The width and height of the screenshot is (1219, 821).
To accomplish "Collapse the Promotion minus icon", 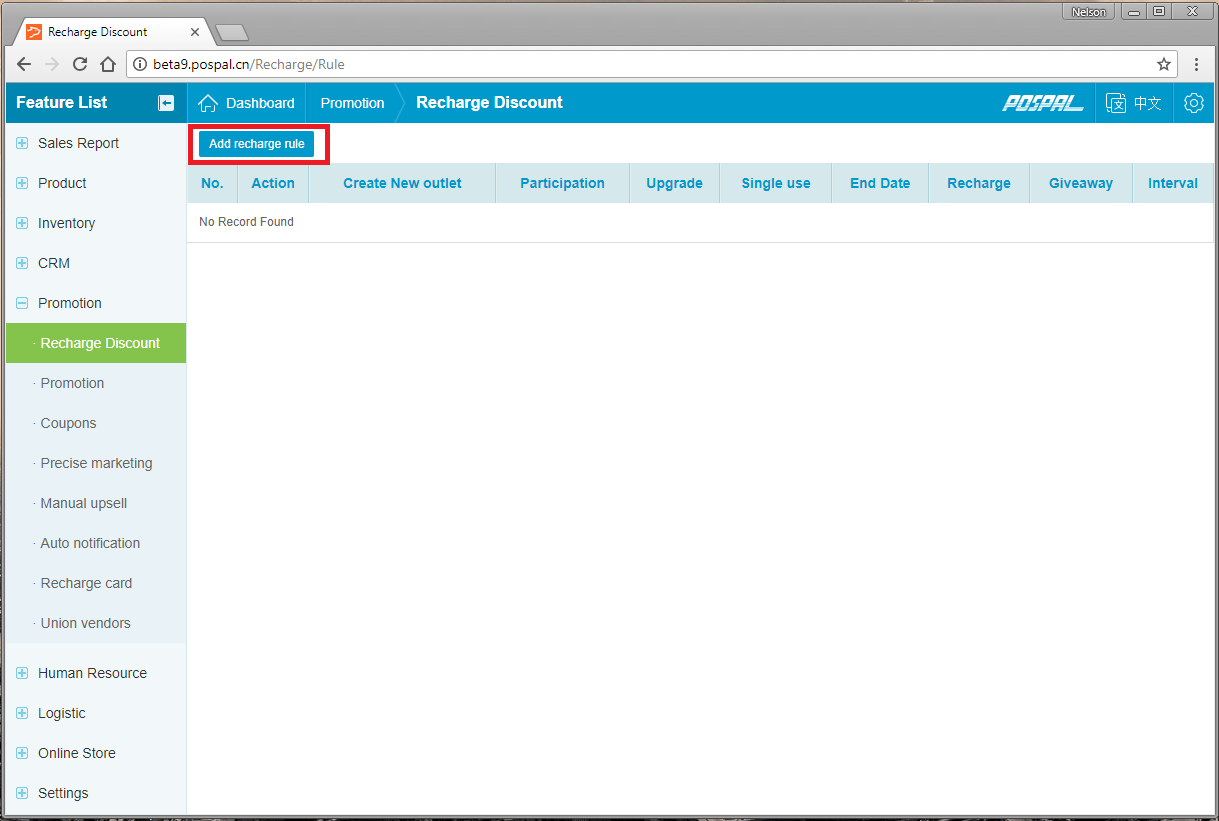I will click(22, 303).
